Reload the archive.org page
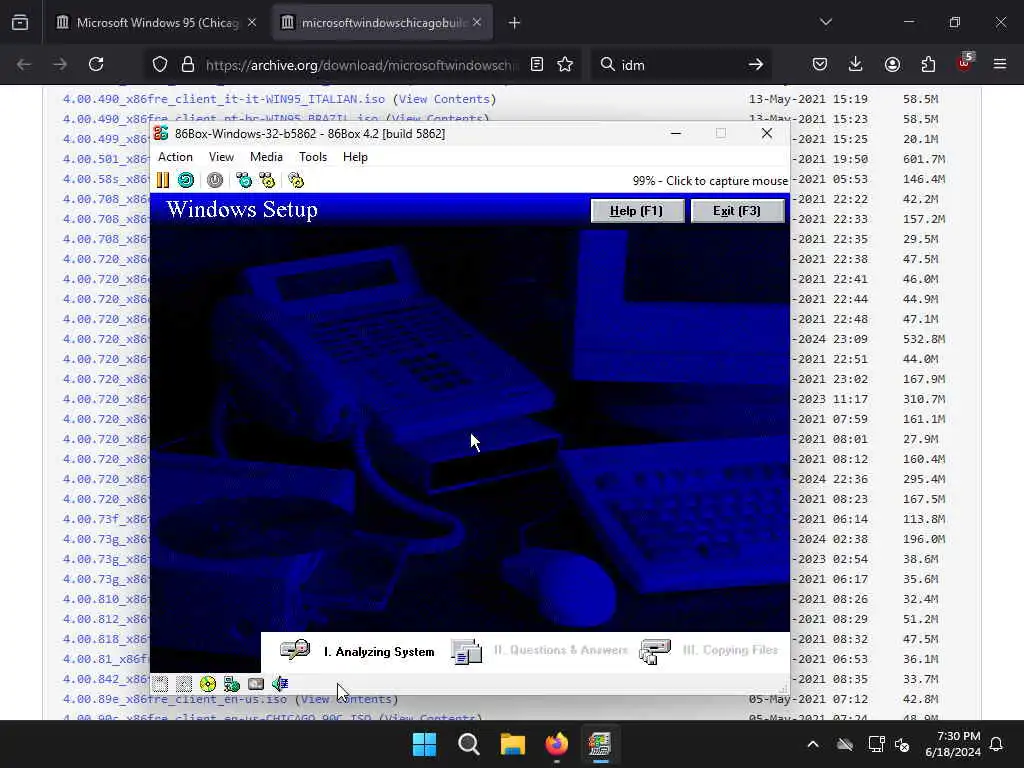Image resolution: width=1024 pixels, height=768 pixels. pyautogui.click(x=96, y=64)
